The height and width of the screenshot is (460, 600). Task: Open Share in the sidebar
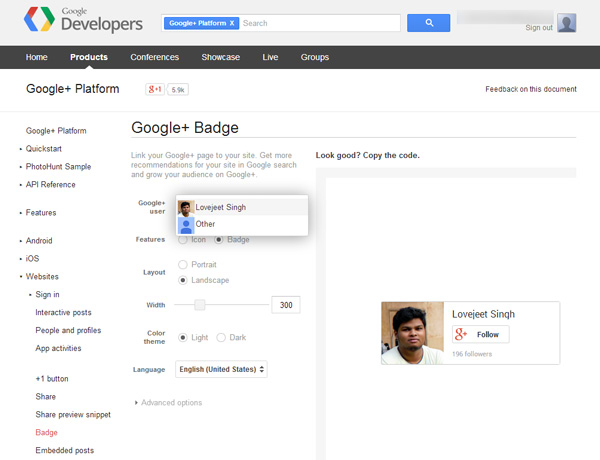pyautogui.click(x=46, y=396)
